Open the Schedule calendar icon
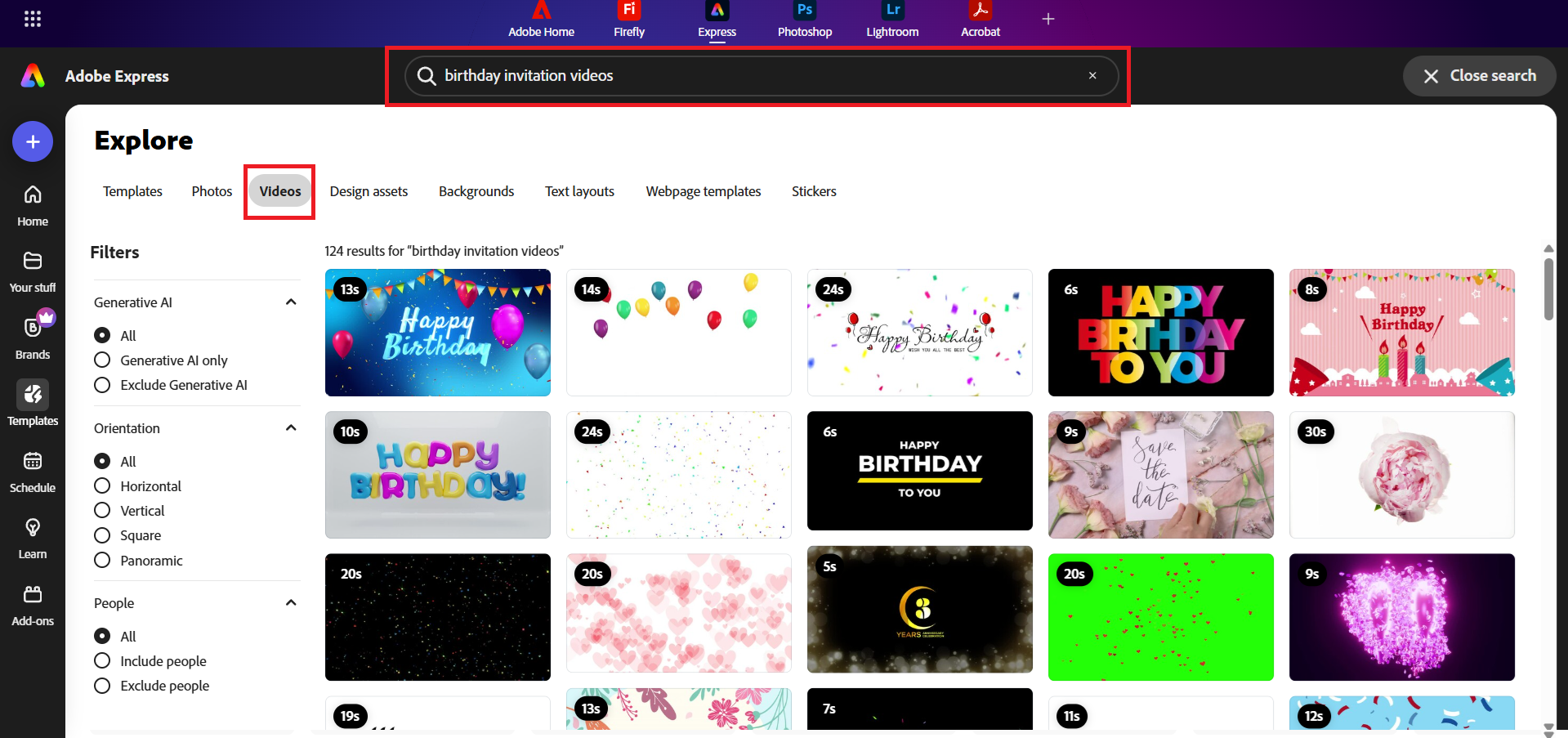Image resolution: width=1568 pixels, height=738 pixels. click(33, 471)
